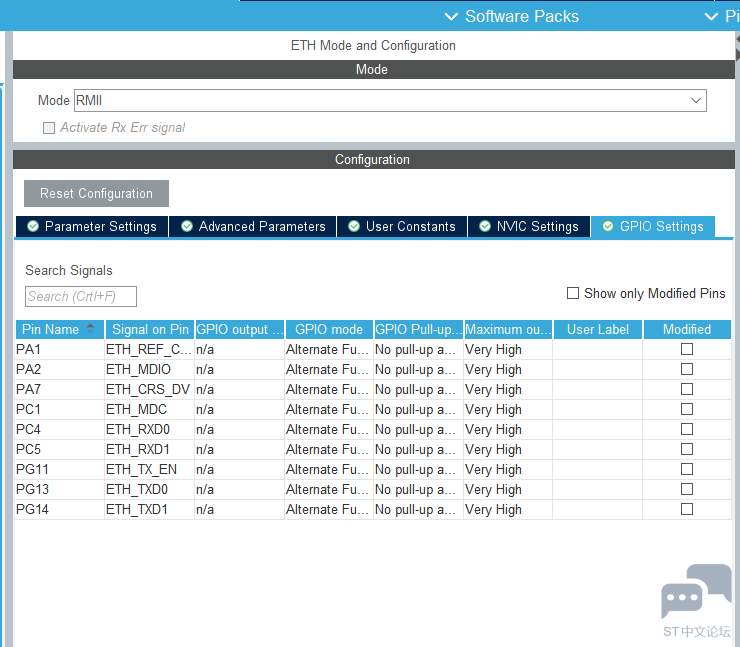Click the ETH_REF_C... signal cell for PA1
Image resolution: width=740 pixels, height=647 pixels.
point(149,350)
